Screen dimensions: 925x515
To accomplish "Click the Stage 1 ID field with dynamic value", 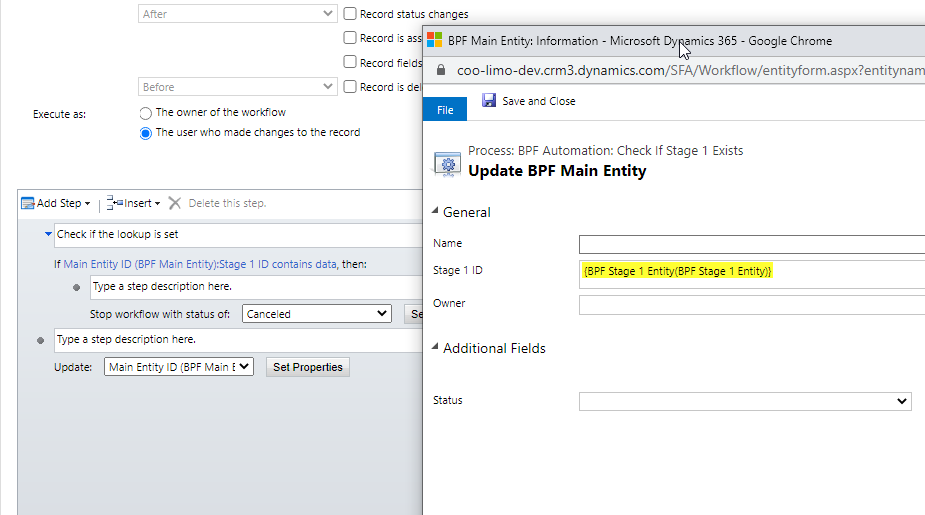I will (x=752, y=274).
